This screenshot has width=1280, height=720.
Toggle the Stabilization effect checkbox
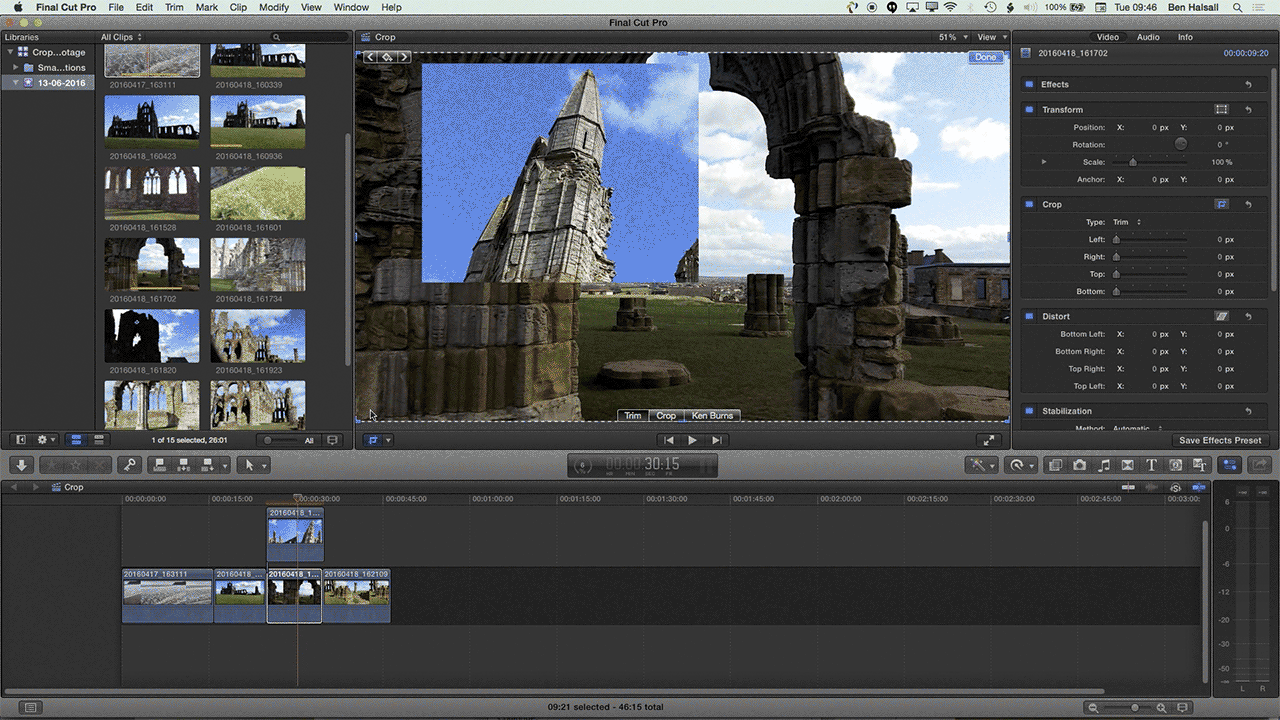1029,411
